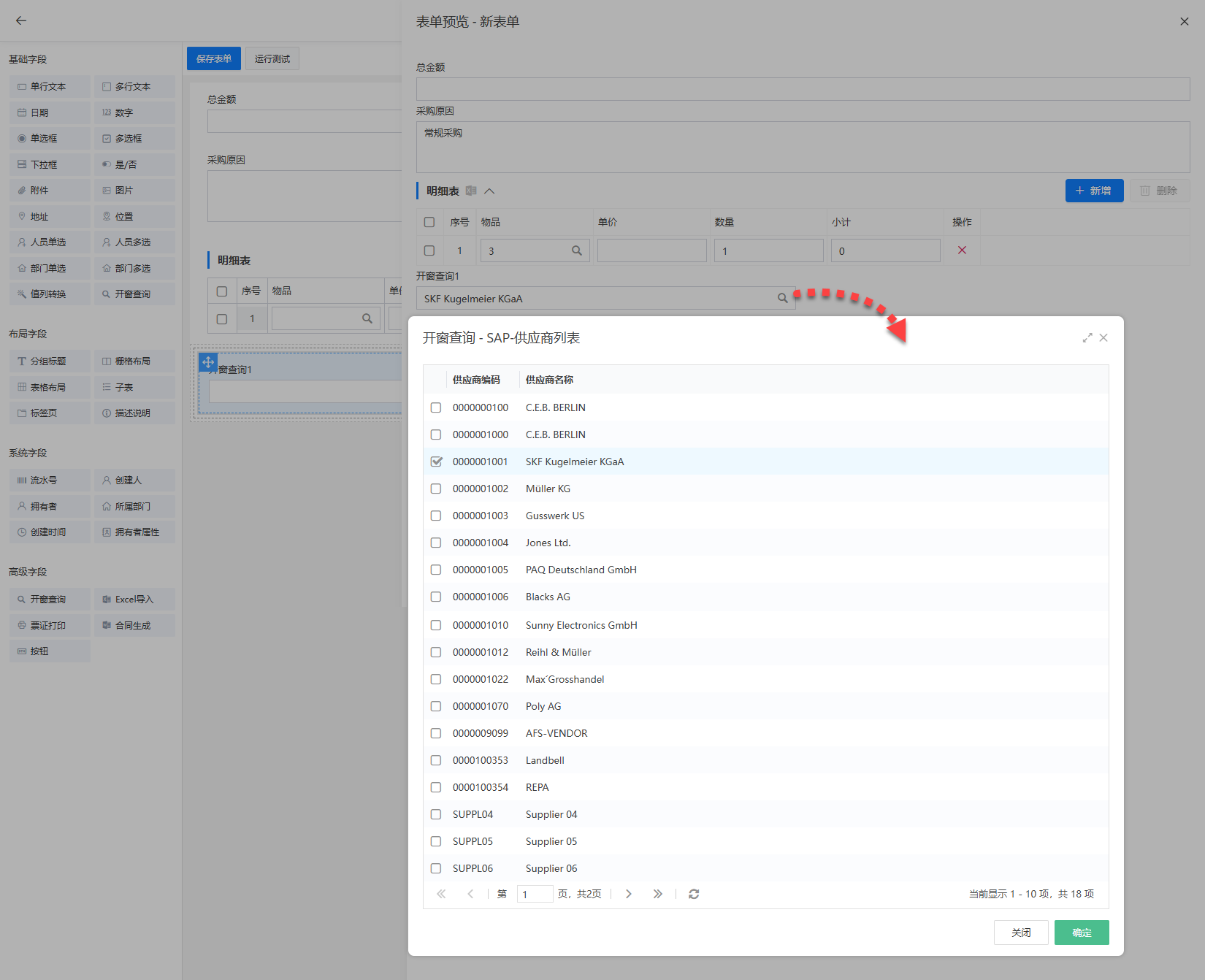The height and width of the screenshot is (980, 1205).
Task: Click the 新增 button to add row
Action: (1093, 191)
